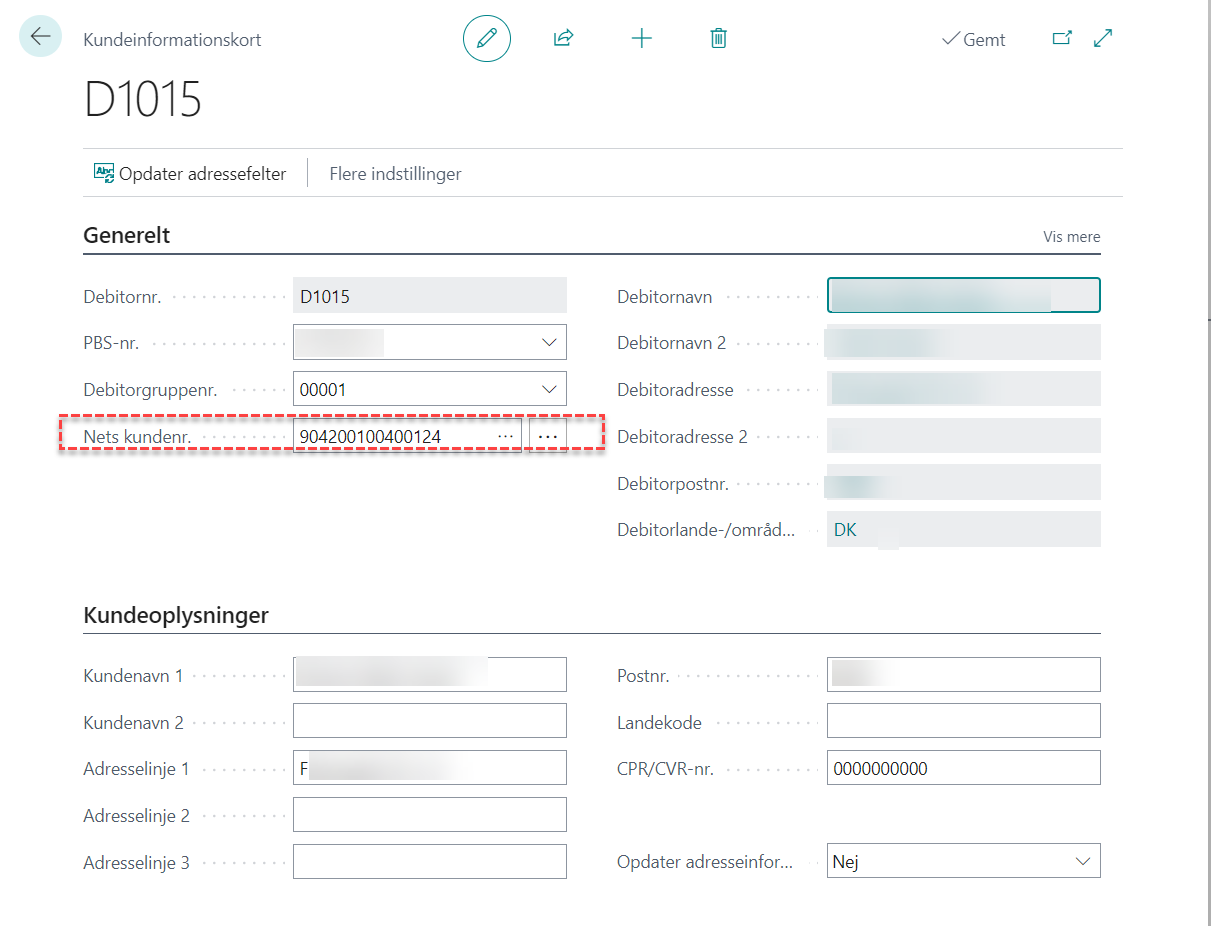
Task: Open Flere indstillinger menu
Action: (x=395, y=174)
